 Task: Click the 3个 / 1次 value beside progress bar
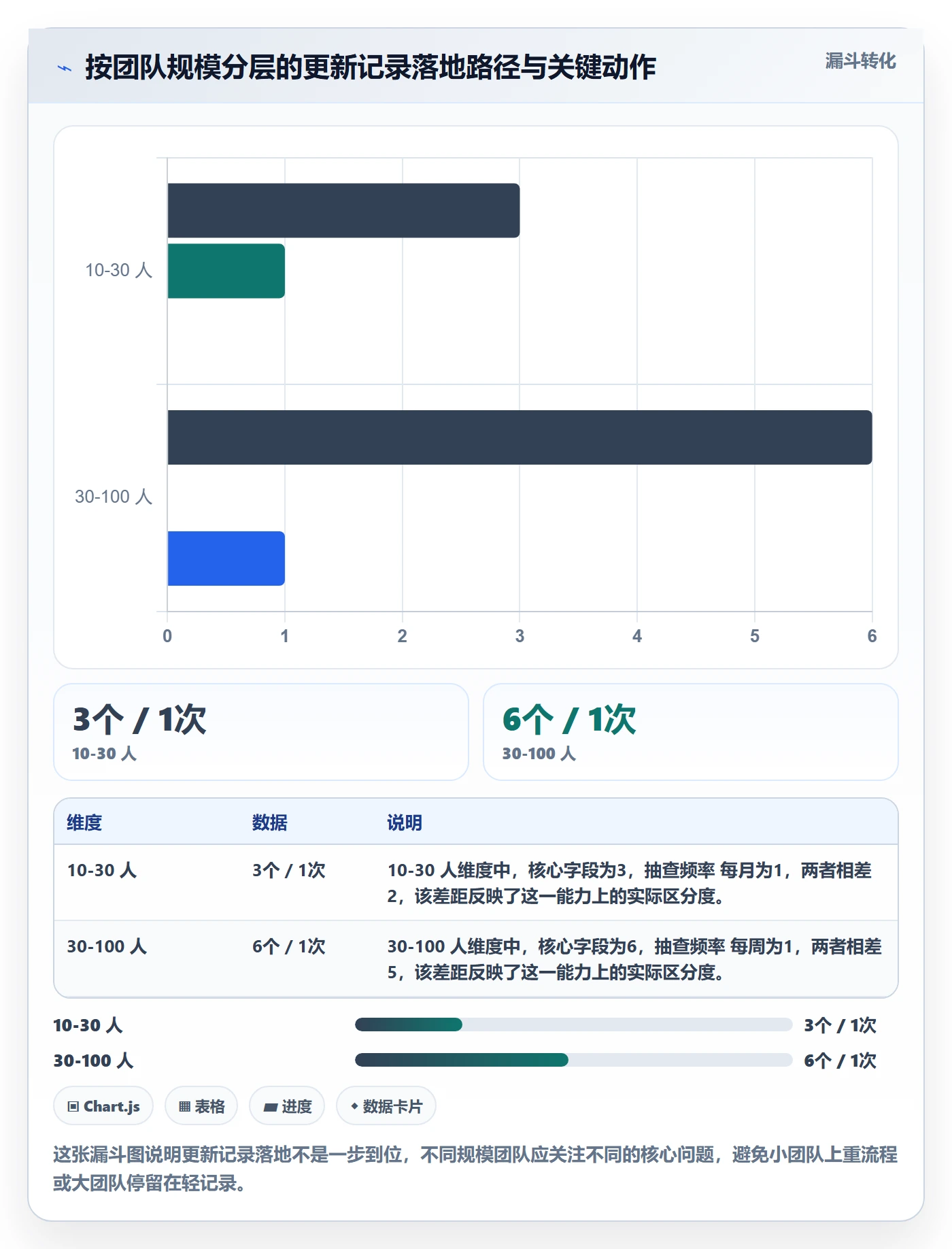coord(840,1025)
